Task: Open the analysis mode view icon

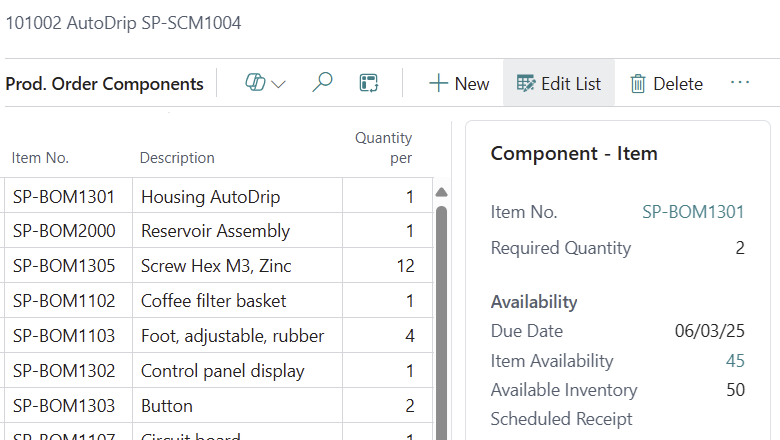Action: click(369, 84)
